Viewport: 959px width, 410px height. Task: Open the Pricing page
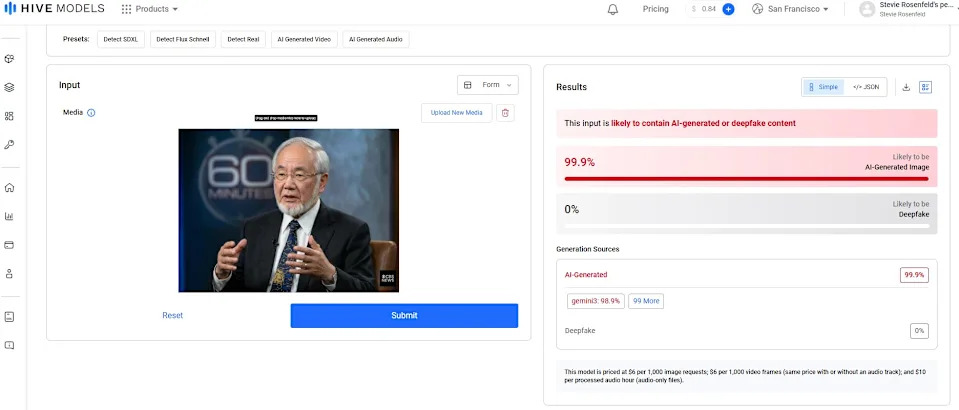(656, 9)
